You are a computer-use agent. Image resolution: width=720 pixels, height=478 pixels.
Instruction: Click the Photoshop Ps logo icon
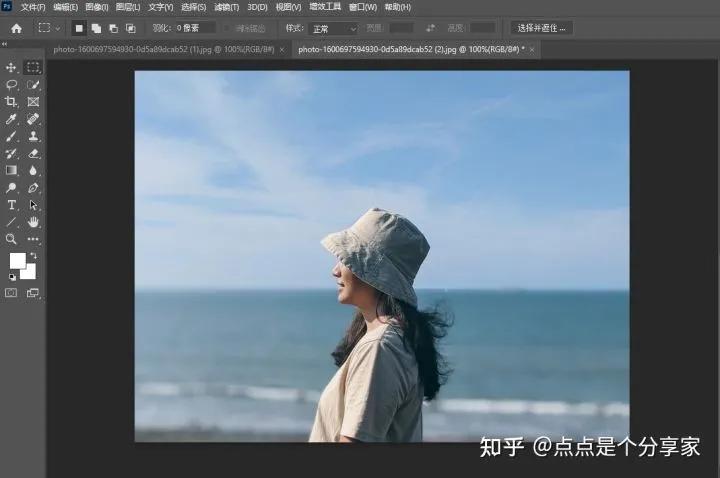6,6
